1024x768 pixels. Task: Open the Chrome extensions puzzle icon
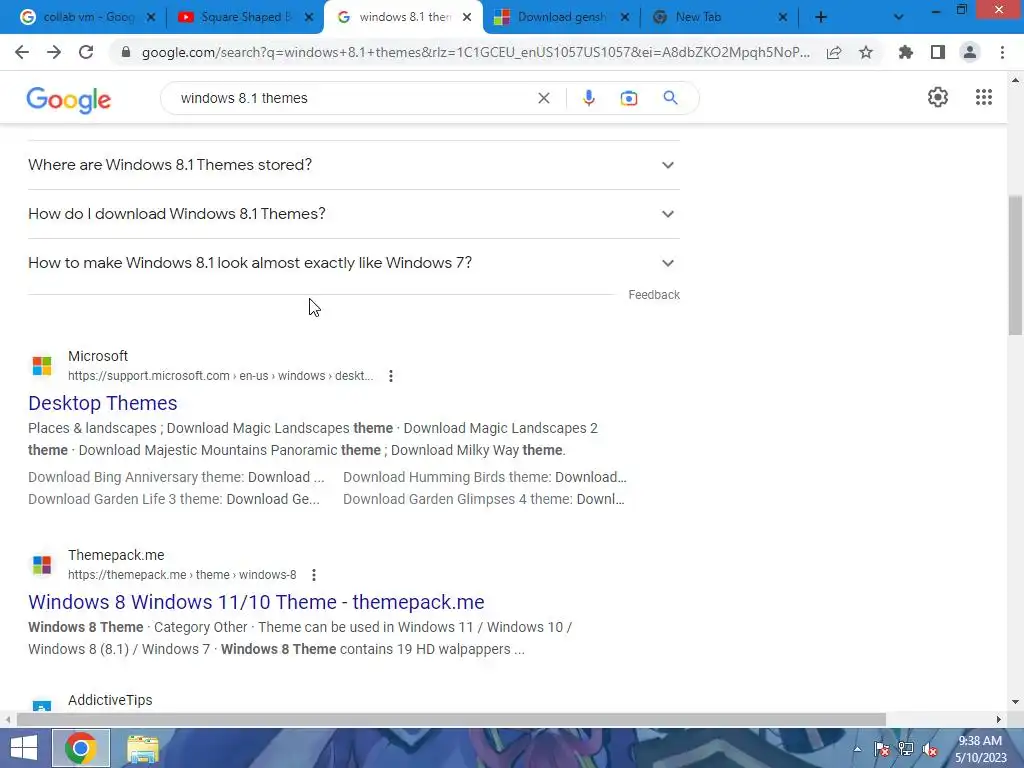[x=906, y=52]
